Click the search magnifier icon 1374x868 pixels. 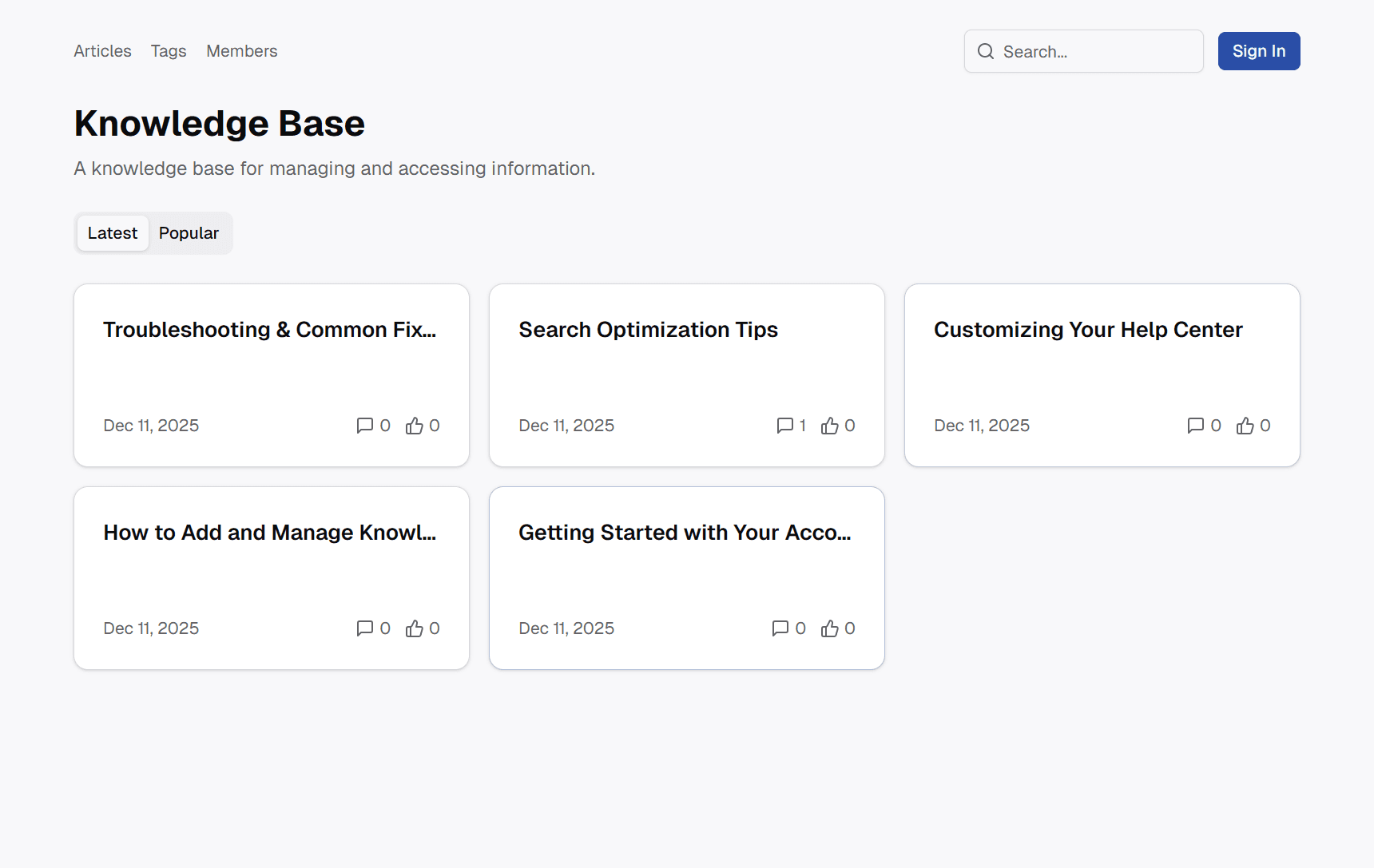coord(986,50)
